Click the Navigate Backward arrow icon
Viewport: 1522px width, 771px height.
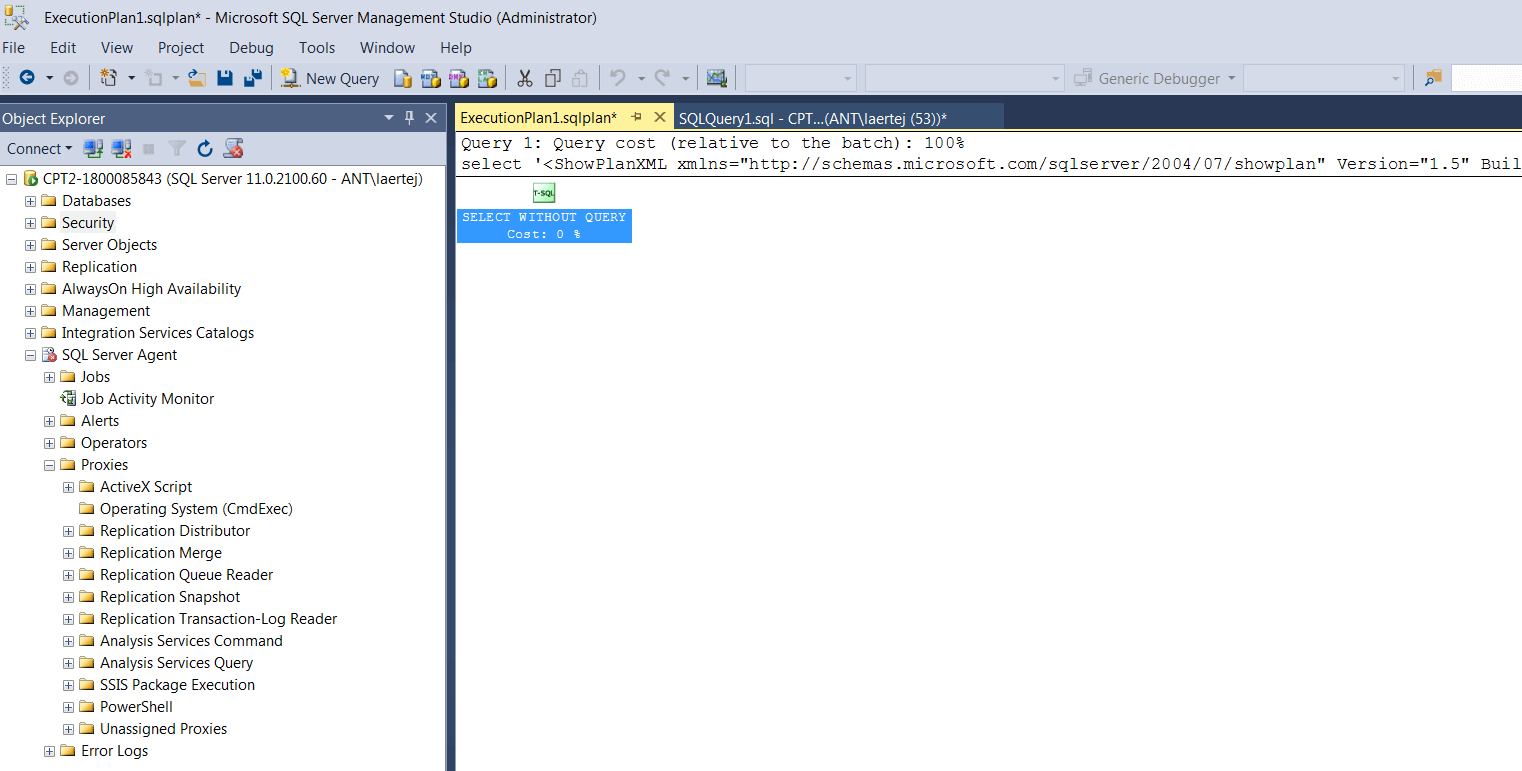pyautogui.click(x=27, y=78)
